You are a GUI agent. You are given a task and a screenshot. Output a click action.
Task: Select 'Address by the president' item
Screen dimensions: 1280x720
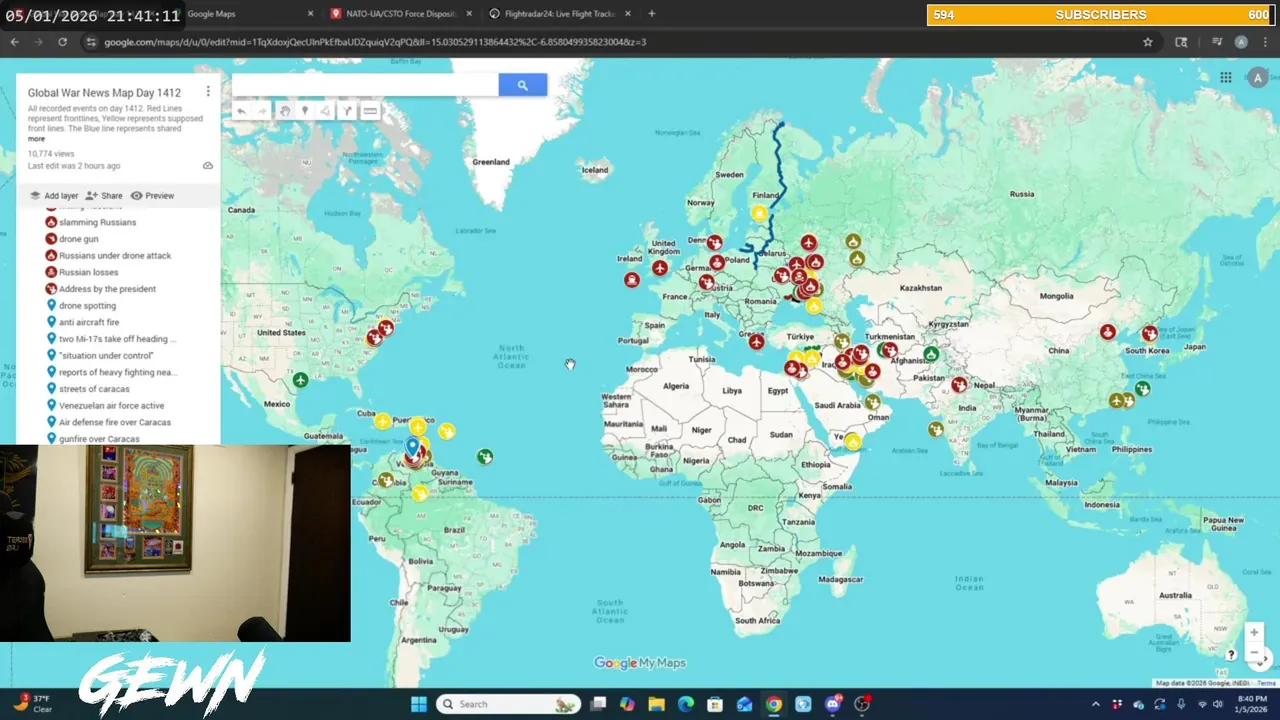click(x=107, y=289)
